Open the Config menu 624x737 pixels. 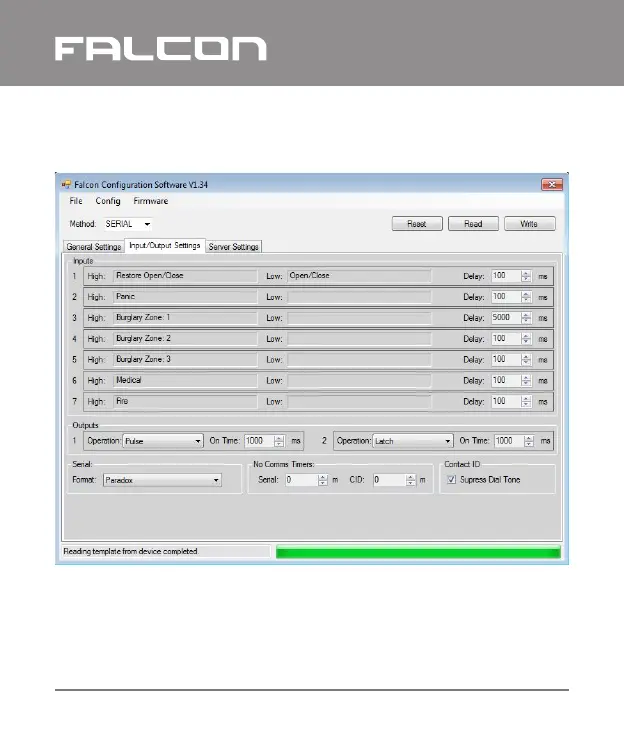point(108,201)
